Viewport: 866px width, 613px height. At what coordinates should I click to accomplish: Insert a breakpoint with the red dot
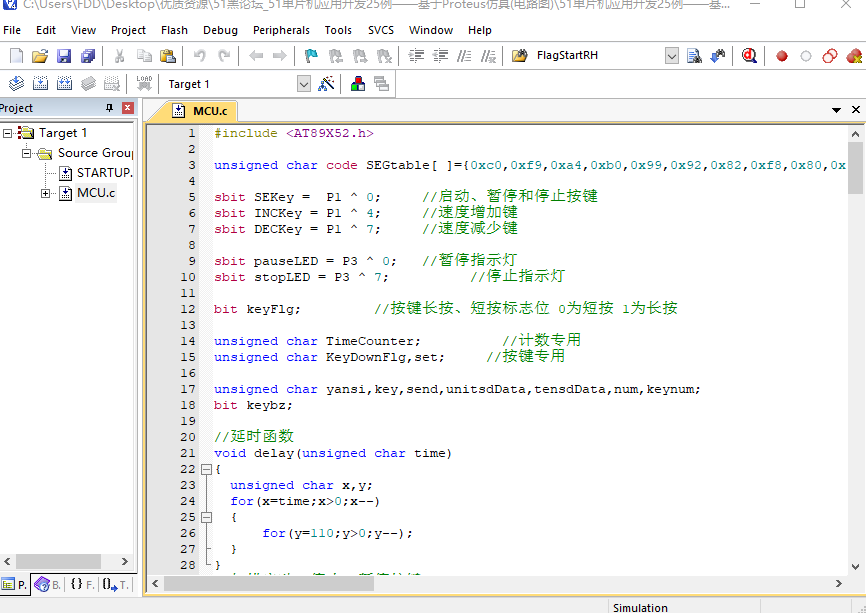pos(781,56)
